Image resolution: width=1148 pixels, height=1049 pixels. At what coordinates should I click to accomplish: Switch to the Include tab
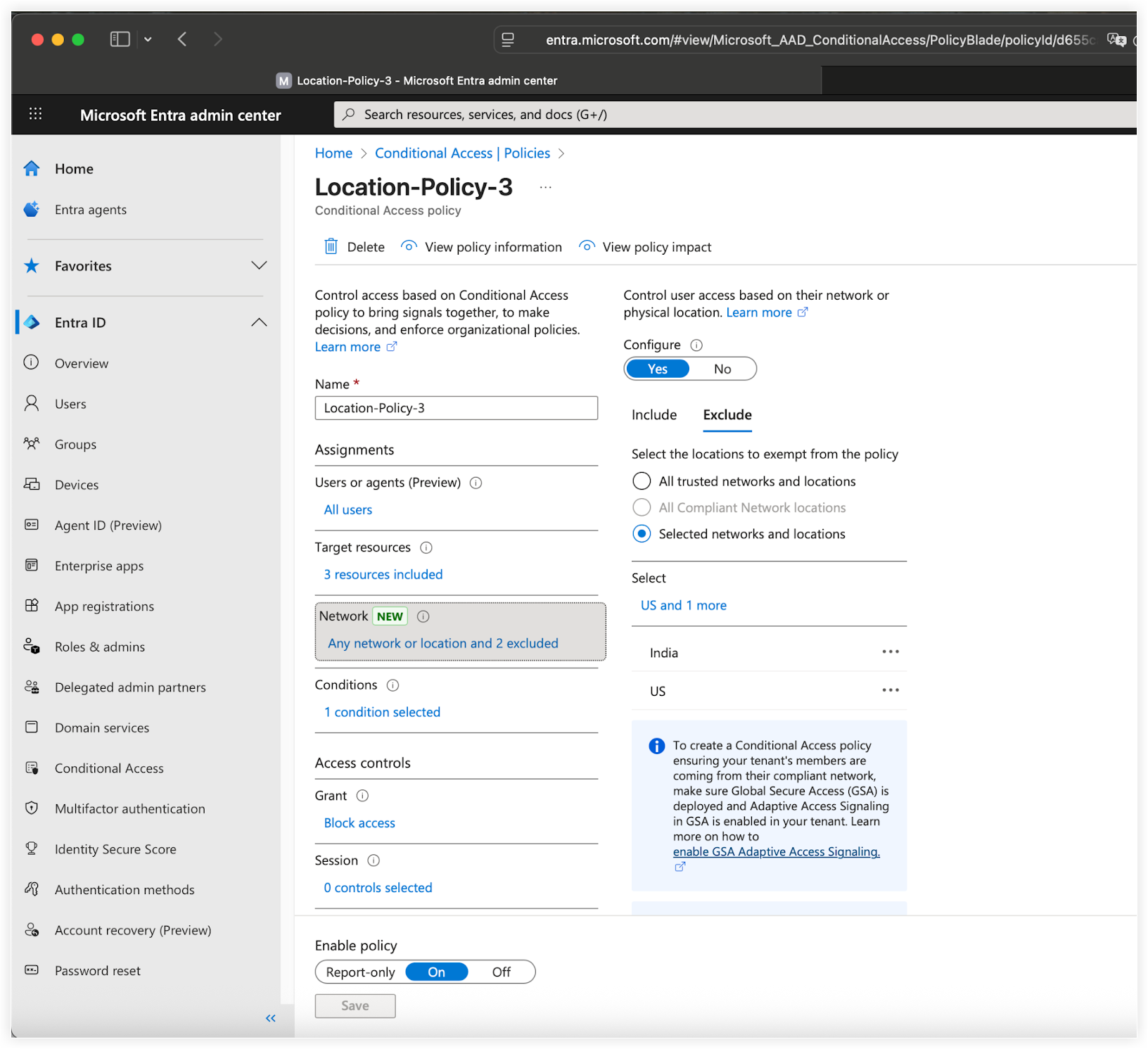click(x=653, y=414)
